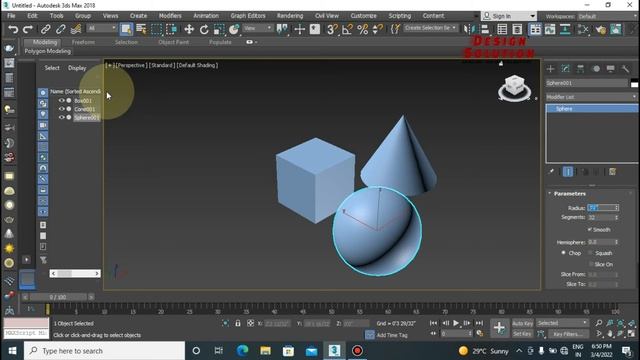Activate the Bind to Space Warp tool
Image resolution: width=640 pixels, height=360 pixels.
click(76, 29)
